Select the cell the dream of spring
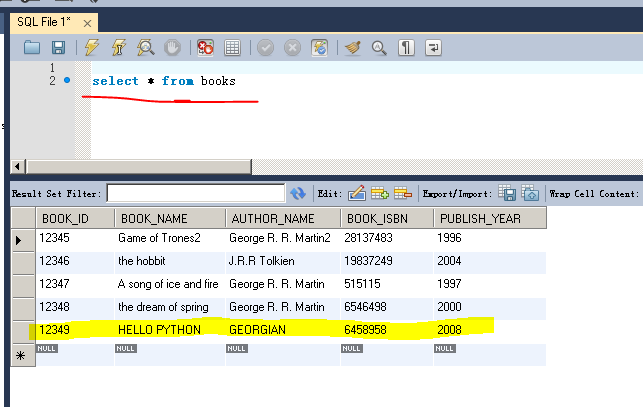The height and width of the screenshot is (407, 643). [x=170, y=307]
